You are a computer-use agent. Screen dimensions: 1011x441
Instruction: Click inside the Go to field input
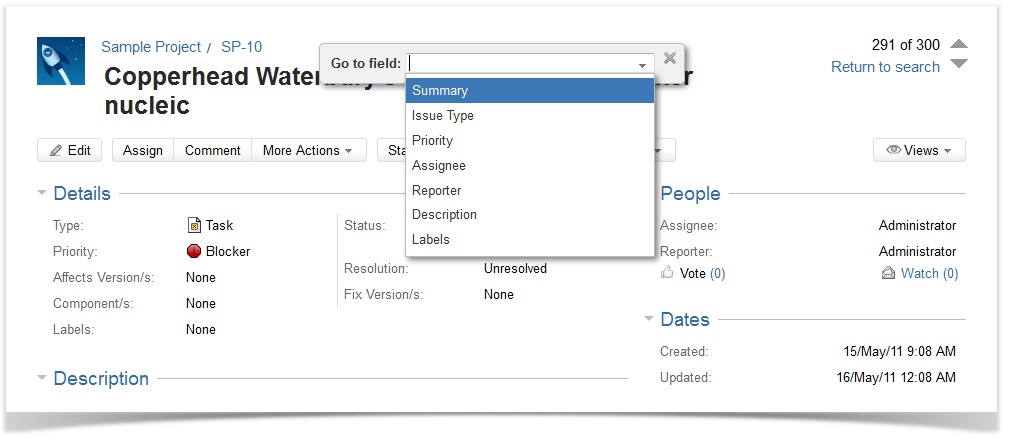(522, 63)
